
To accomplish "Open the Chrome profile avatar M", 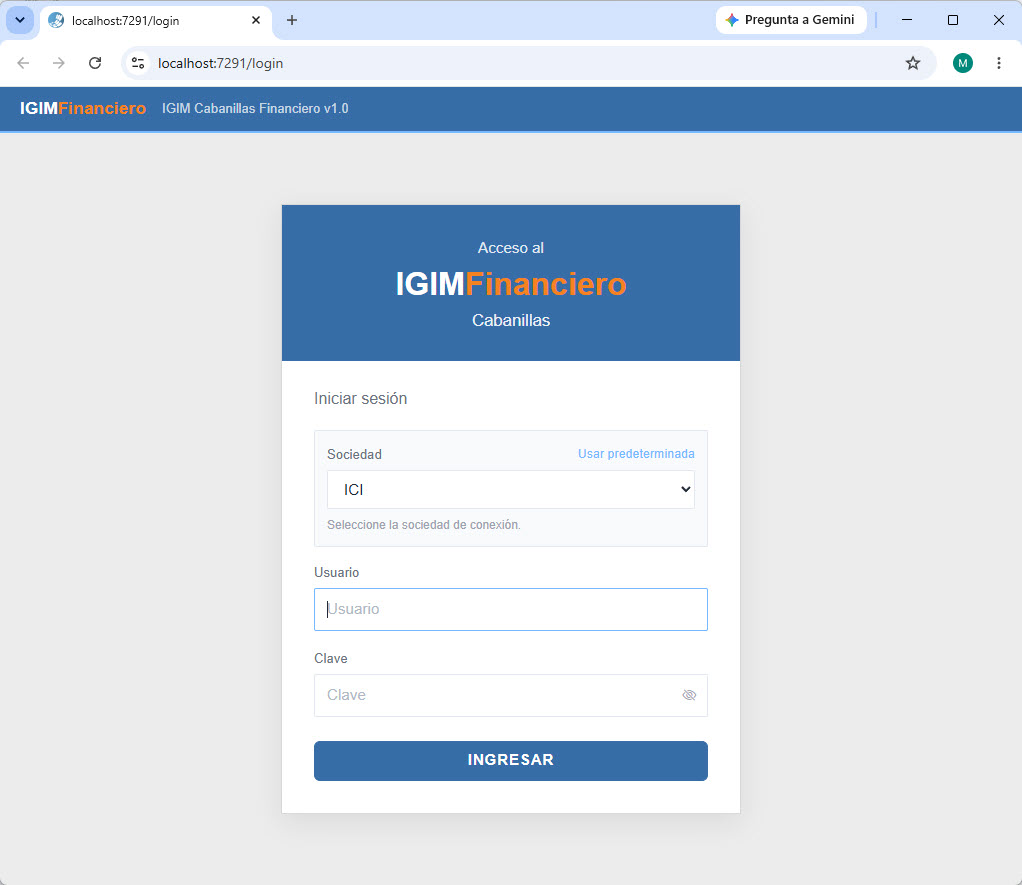I will tap(963, 63).
